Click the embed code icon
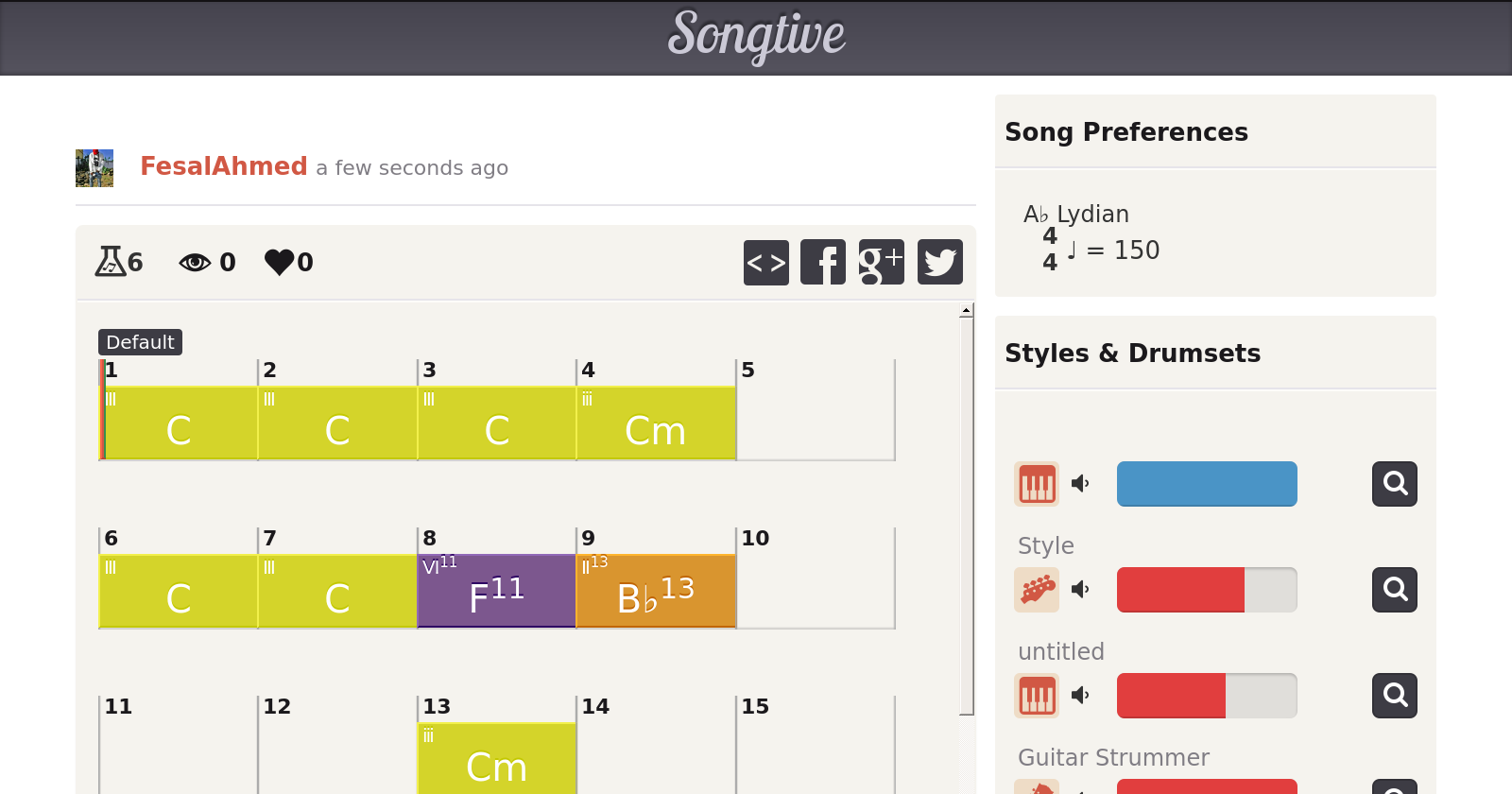Viewport: 1512px width, 794px height. (765, 262)
